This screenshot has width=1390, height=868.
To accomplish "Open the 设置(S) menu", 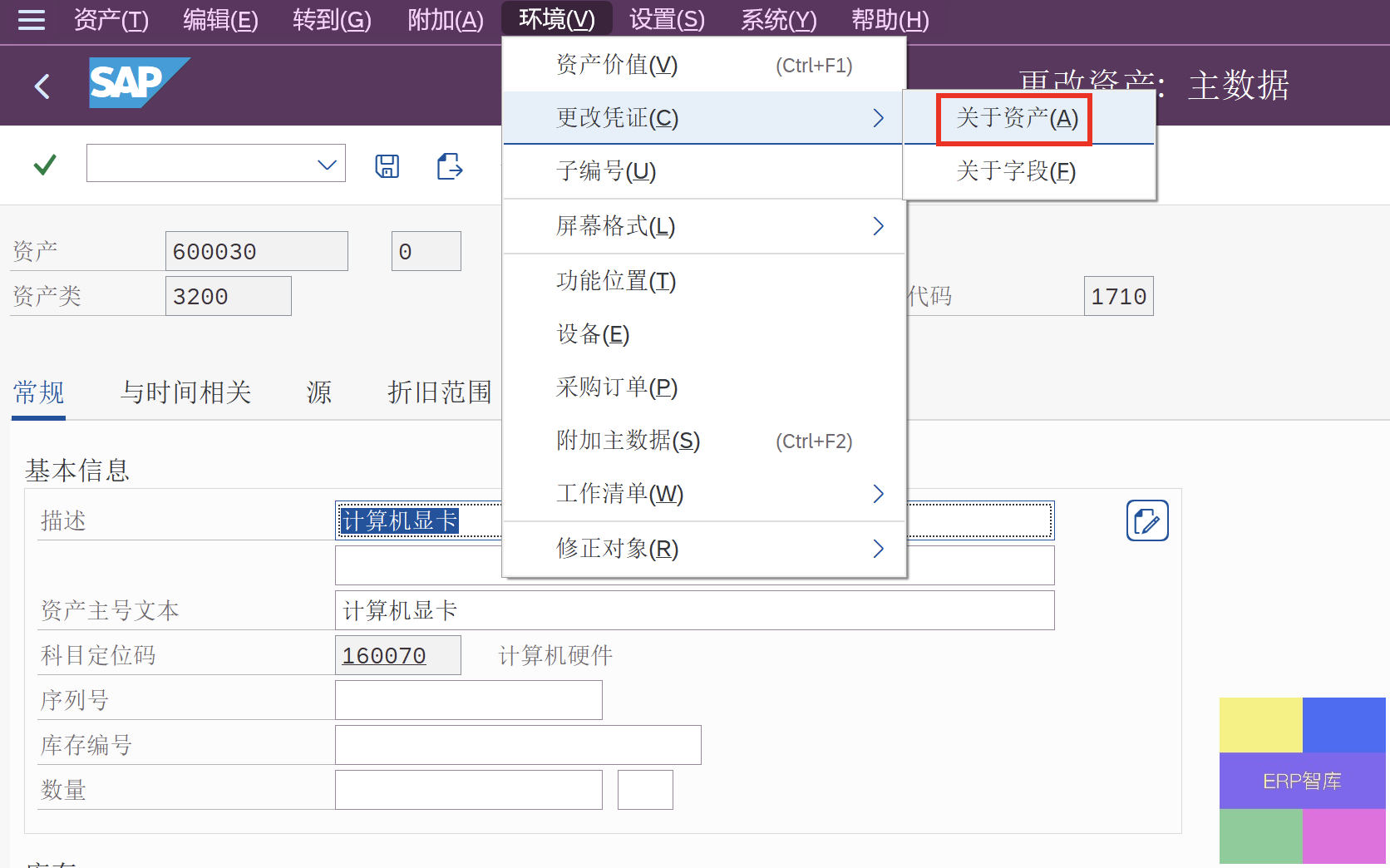I will [x=667, y=19].
